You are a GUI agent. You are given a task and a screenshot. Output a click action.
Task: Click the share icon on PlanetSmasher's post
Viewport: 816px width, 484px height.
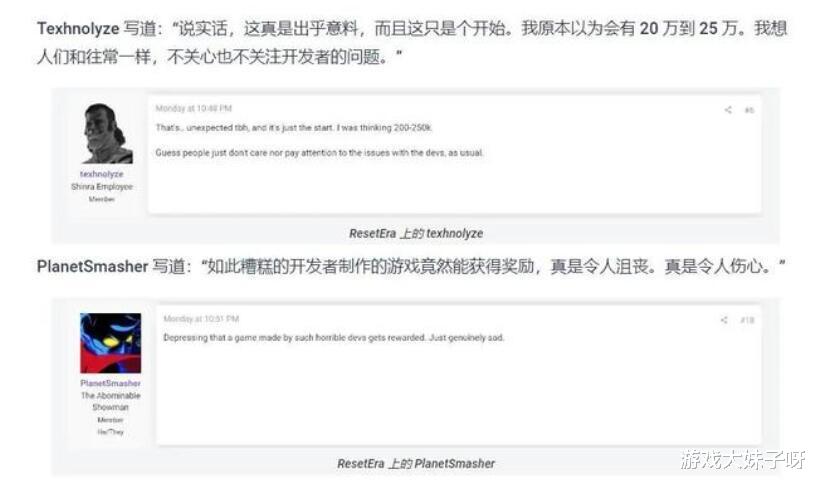coord(723,320)
